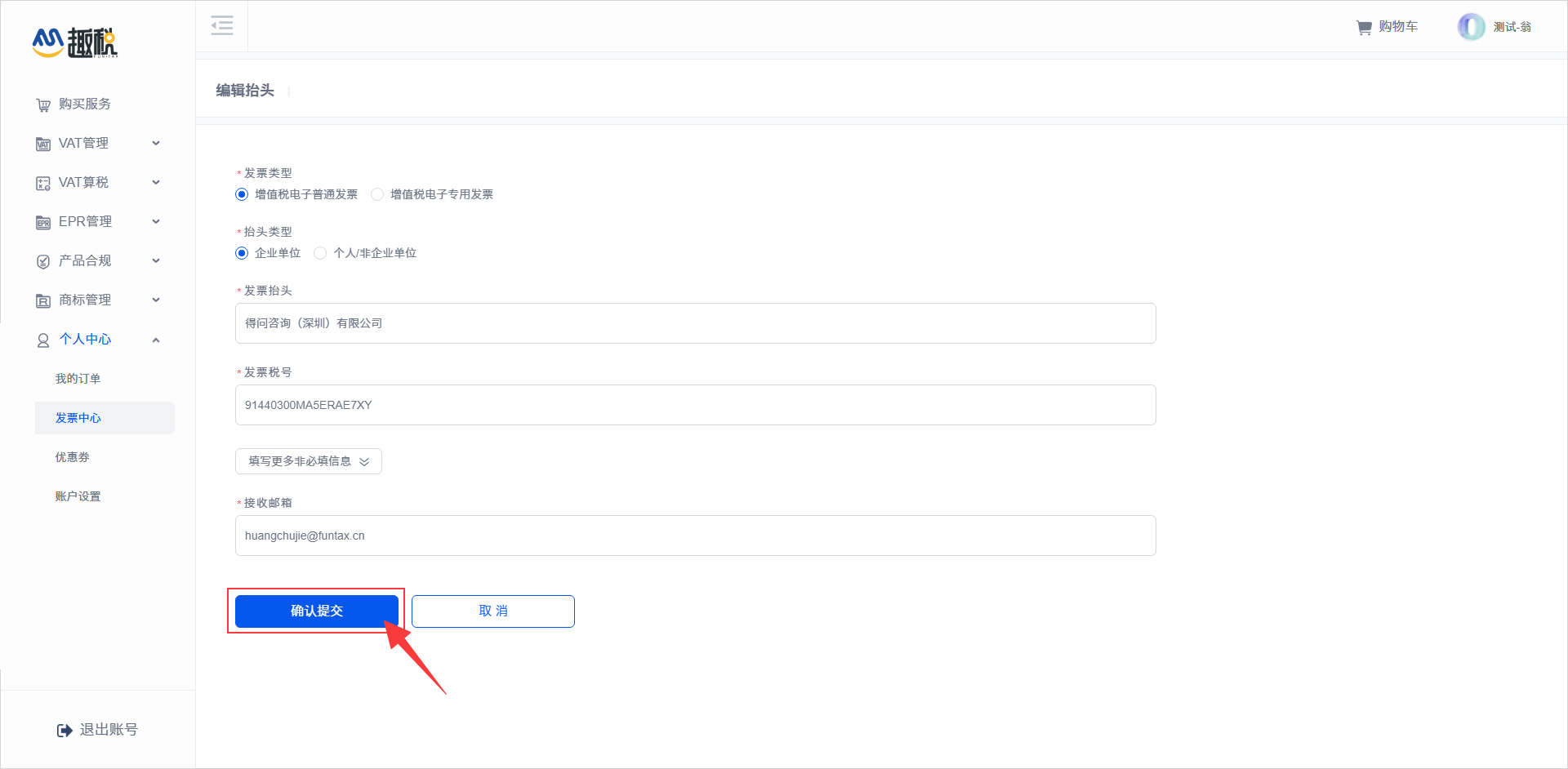Click the 退出账号 logout icon

pos(65,731)
